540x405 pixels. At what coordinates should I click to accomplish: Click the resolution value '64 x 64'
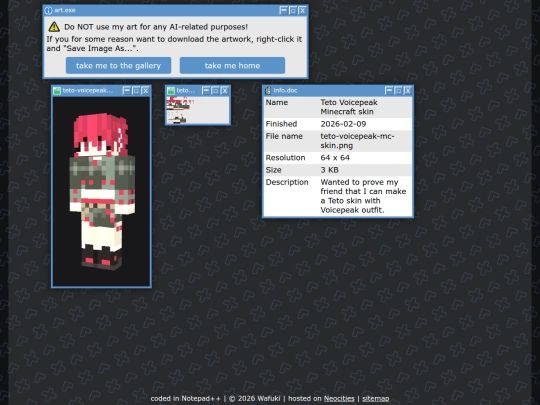(335, 158)
